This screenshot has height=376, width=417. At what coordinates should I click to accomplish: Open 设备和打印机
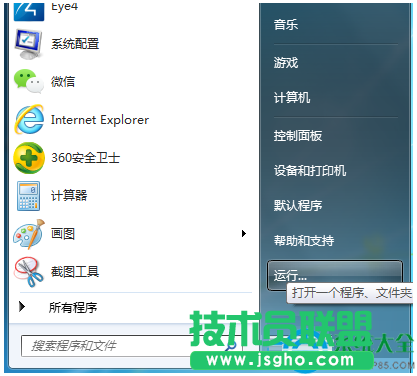coord(310,171)
